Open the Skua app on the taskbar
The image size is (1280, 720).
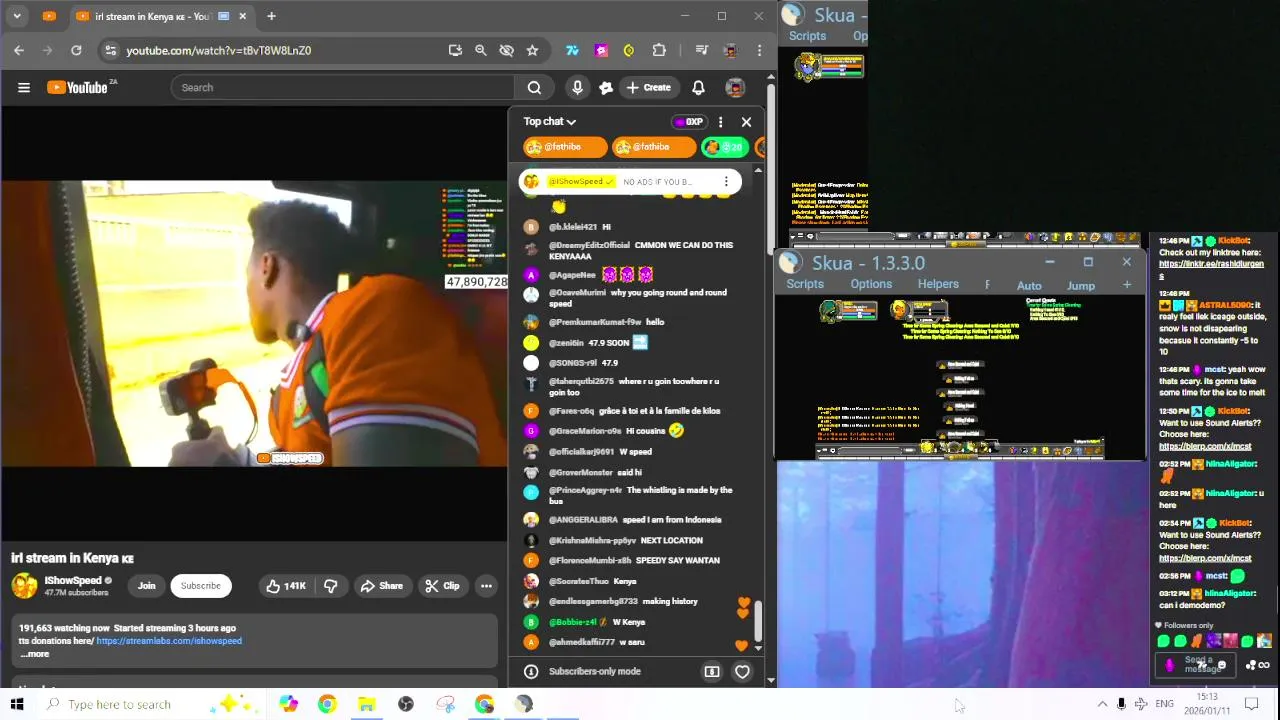coord(523,704)
